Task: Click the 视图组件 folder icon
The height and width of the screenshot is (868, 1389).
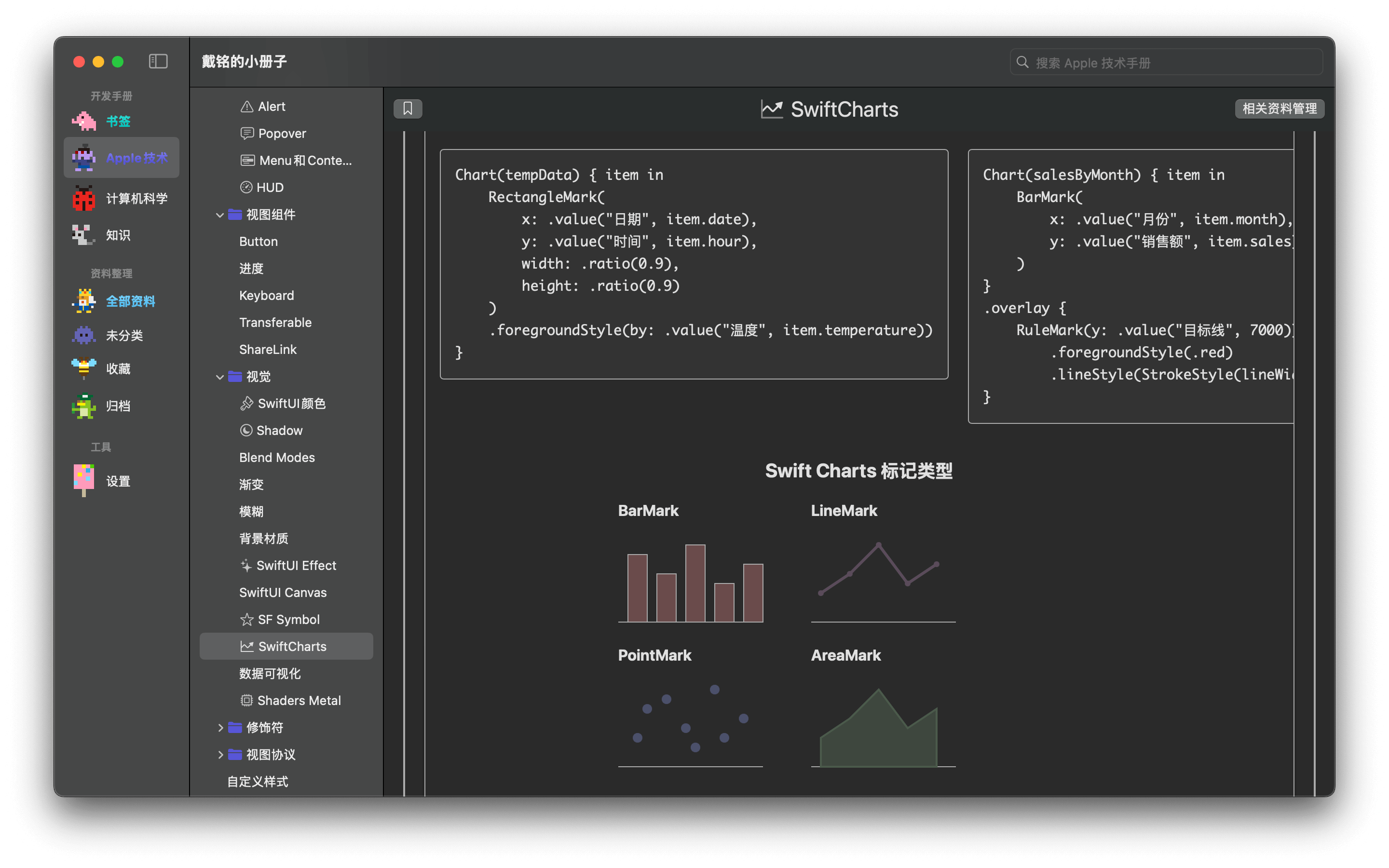Action: point(235,214)
